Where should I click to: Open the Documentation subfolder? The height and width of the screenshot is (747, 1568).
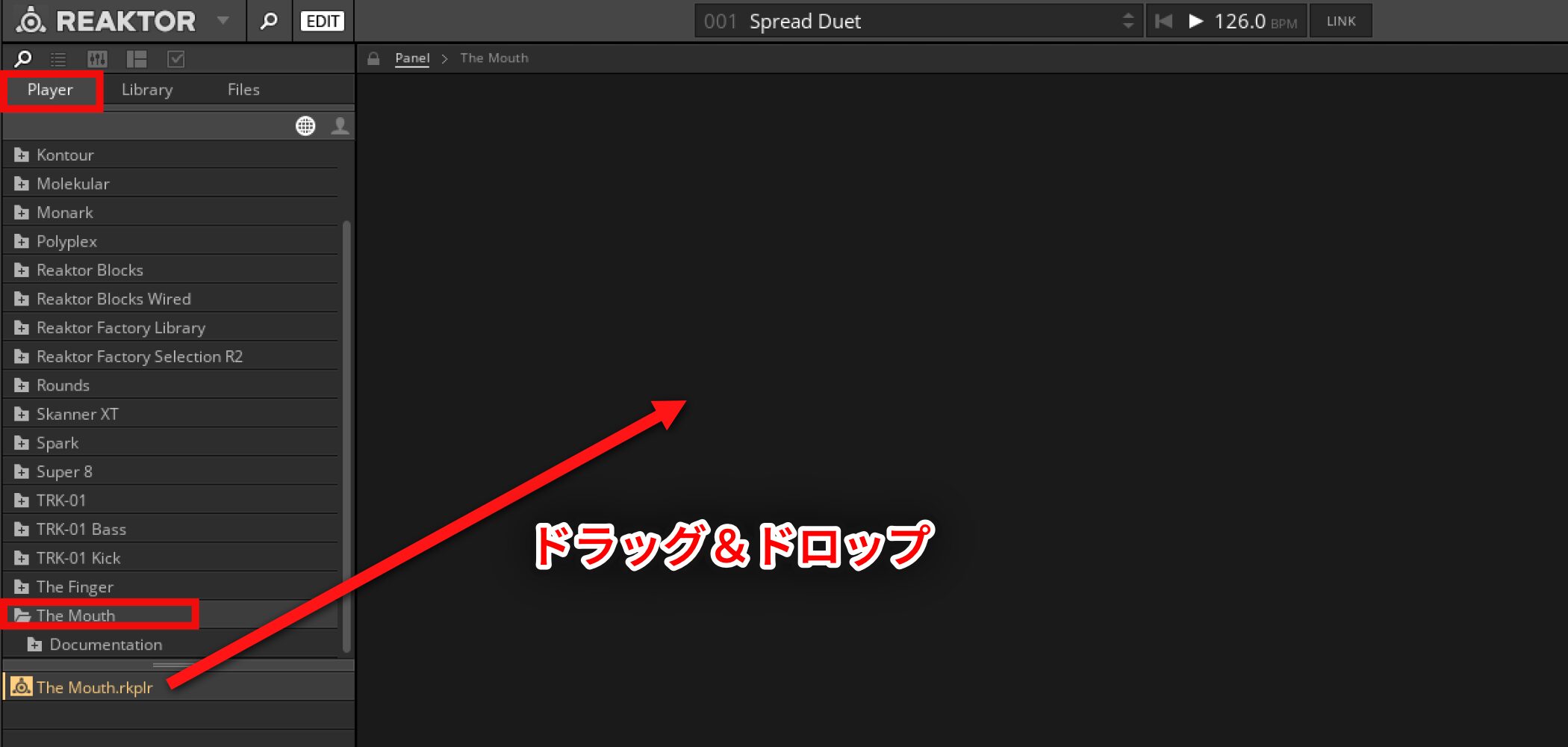pyautogui.click(x=170, y=645)
